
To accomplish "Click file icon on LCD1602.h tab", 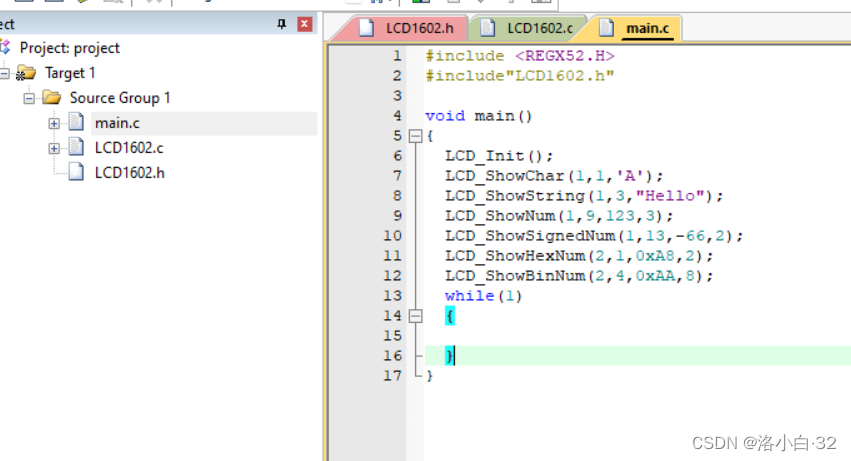I will (367, 28).
